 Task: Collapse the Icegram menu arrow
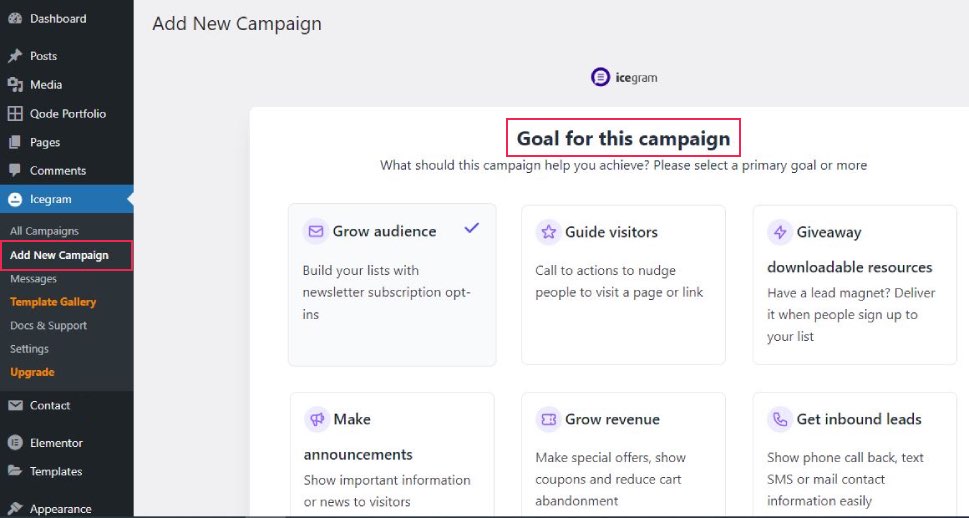pos(130,199)
